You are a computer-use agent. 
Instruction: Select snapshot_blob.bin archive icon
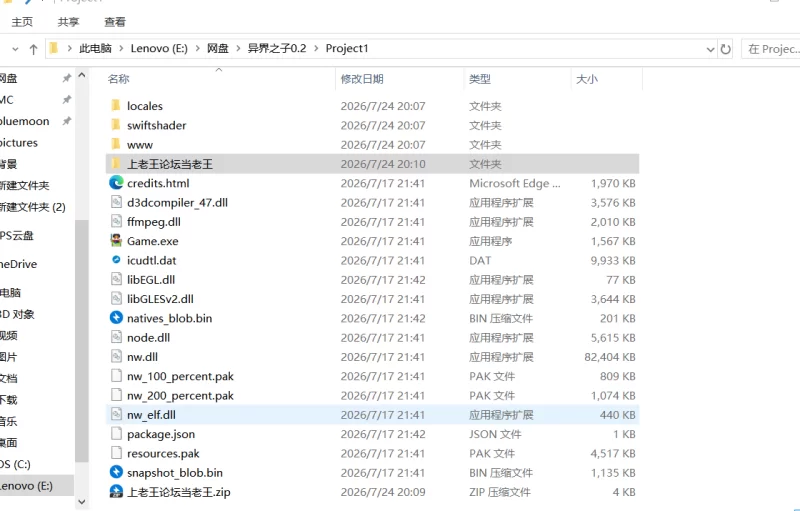tap(116, 472)
